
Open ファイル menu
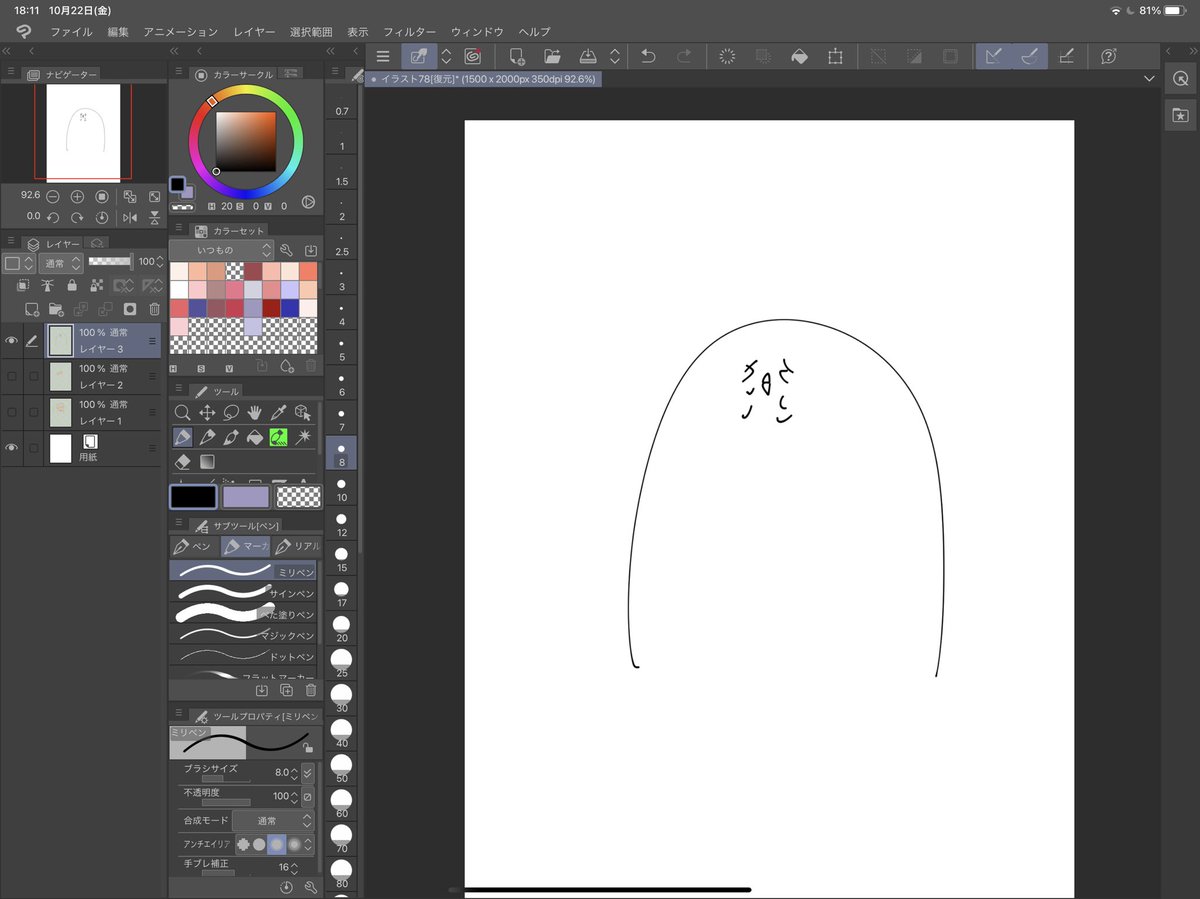[71, 32]
